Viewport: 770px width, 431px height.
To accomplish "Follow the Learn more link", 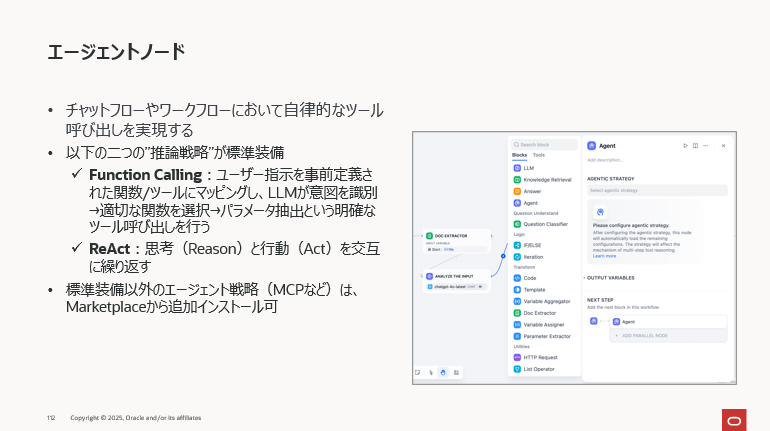I will pyautogui.click(x=604, y=256).
